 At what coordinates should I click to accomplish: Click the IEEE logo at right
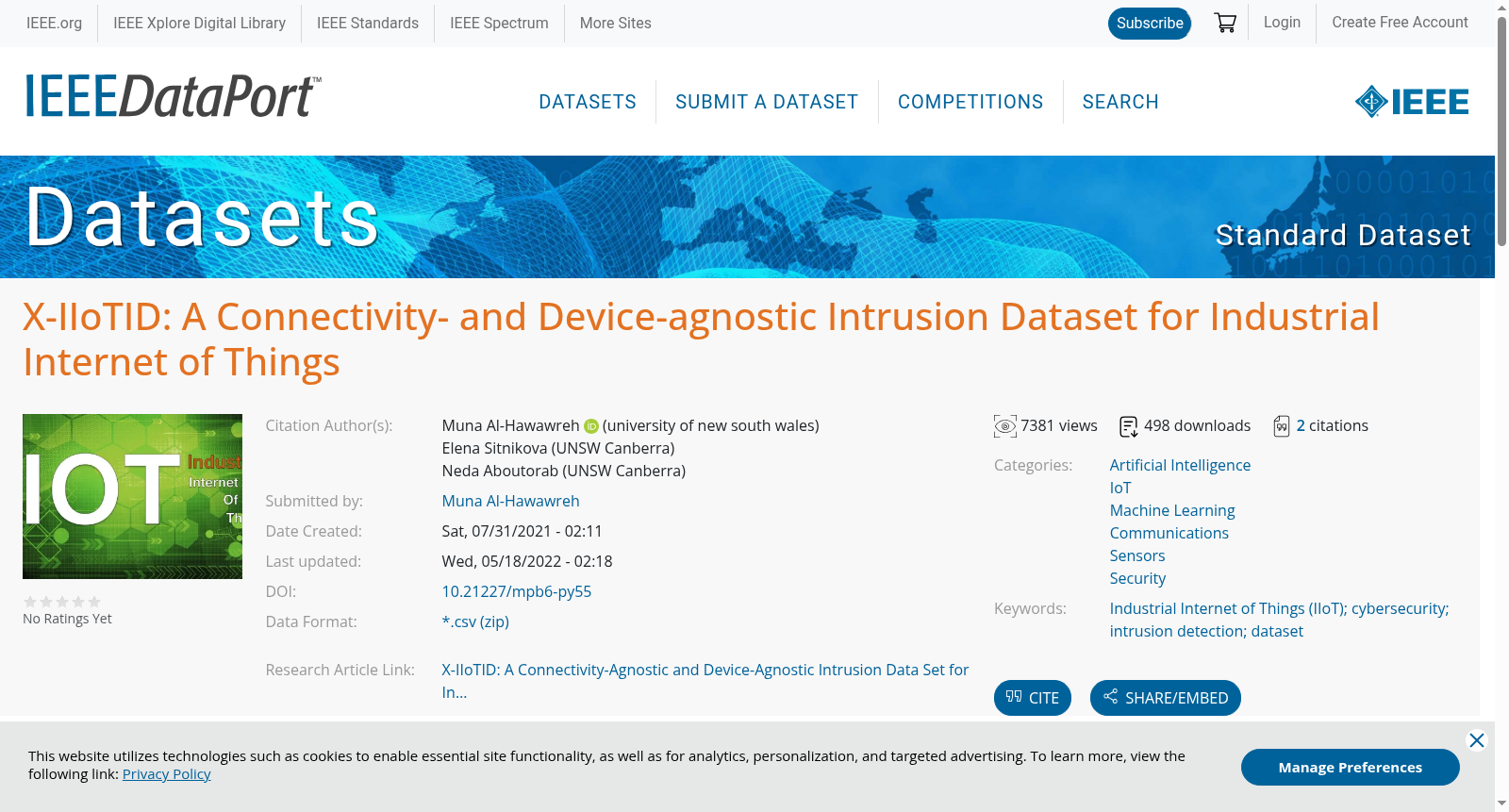[1412, 102]
